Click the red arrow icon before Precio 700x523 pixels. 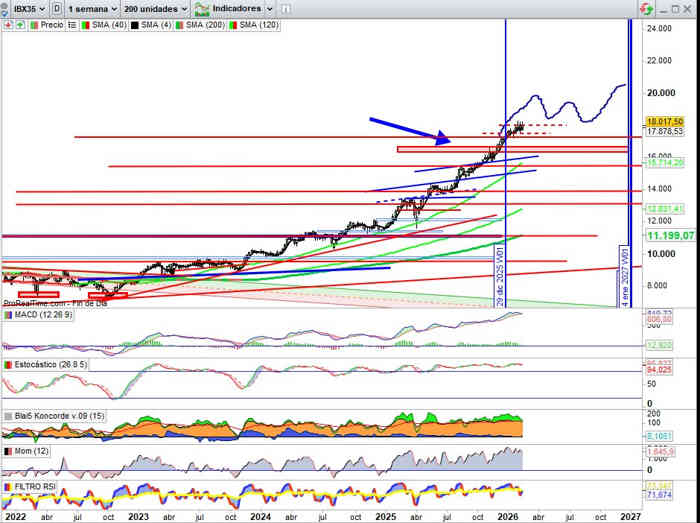(7, 24)
